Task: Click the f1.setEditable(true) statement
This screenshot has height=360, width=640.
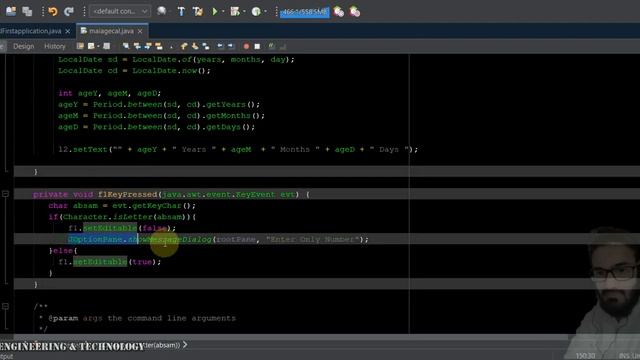Action: click(110, 262)
